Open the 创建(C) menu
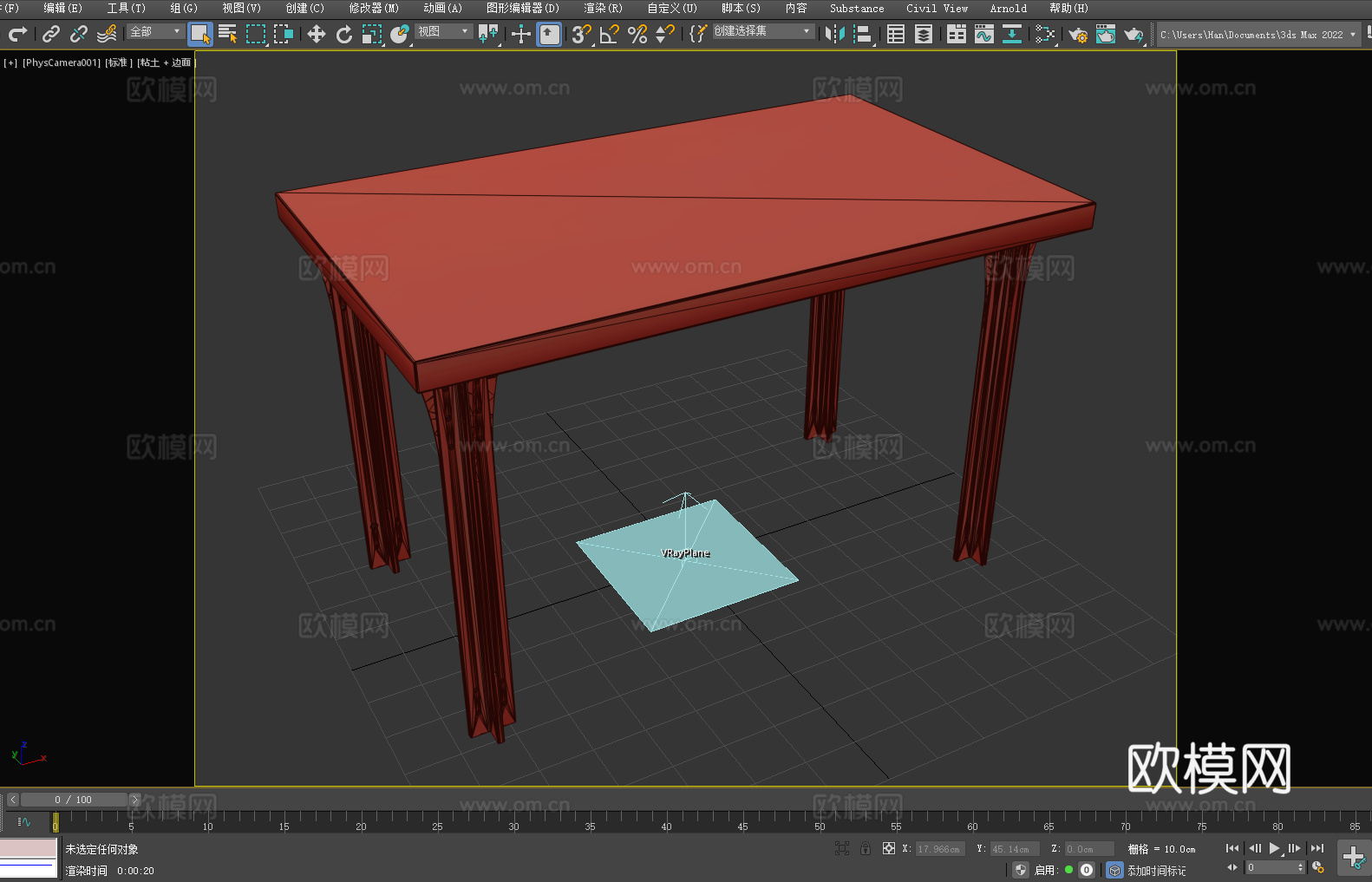 tap(304, 8)
